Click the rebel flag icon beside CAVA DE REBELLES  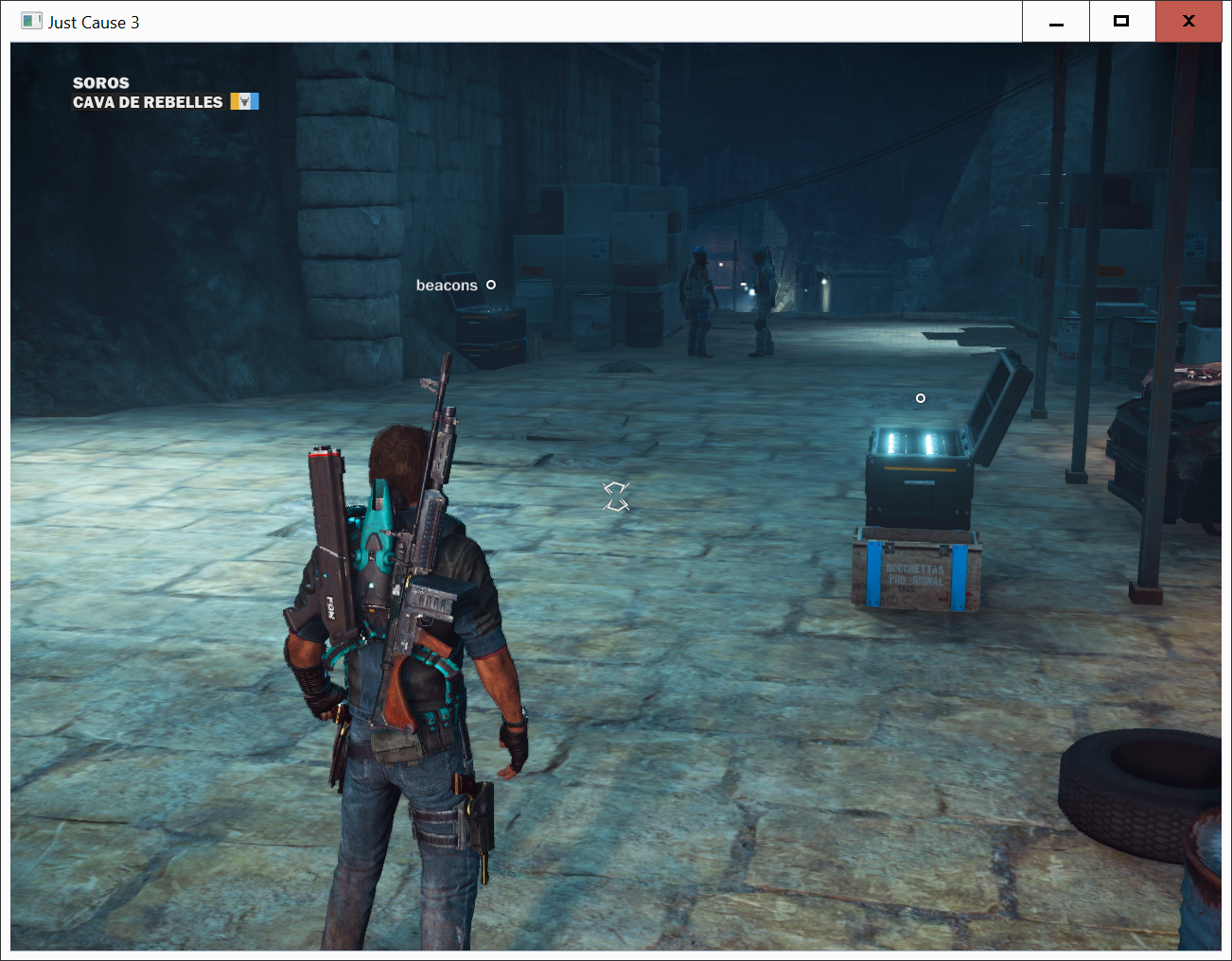(244, 101)
